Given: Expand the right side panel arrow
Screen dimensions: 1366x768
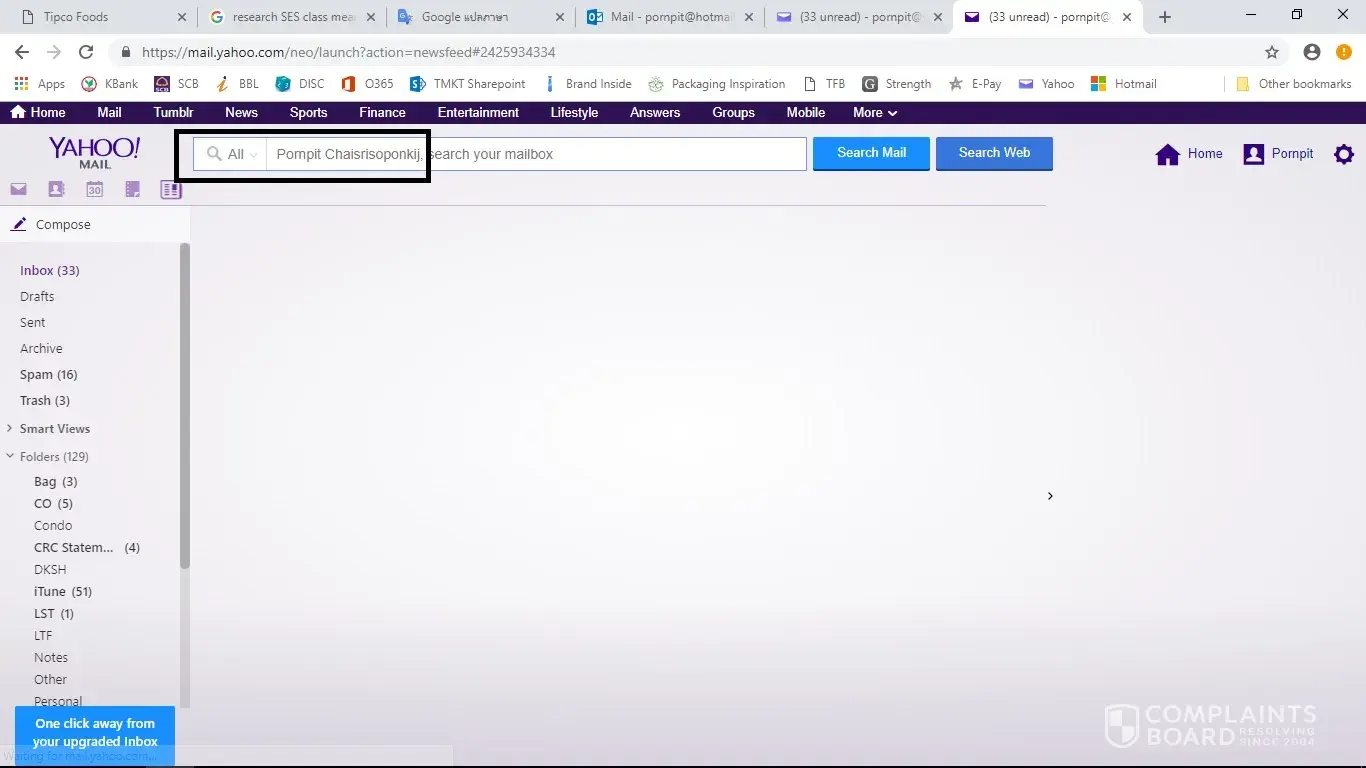Looking at the screenshot, I should coord(1050,496).
